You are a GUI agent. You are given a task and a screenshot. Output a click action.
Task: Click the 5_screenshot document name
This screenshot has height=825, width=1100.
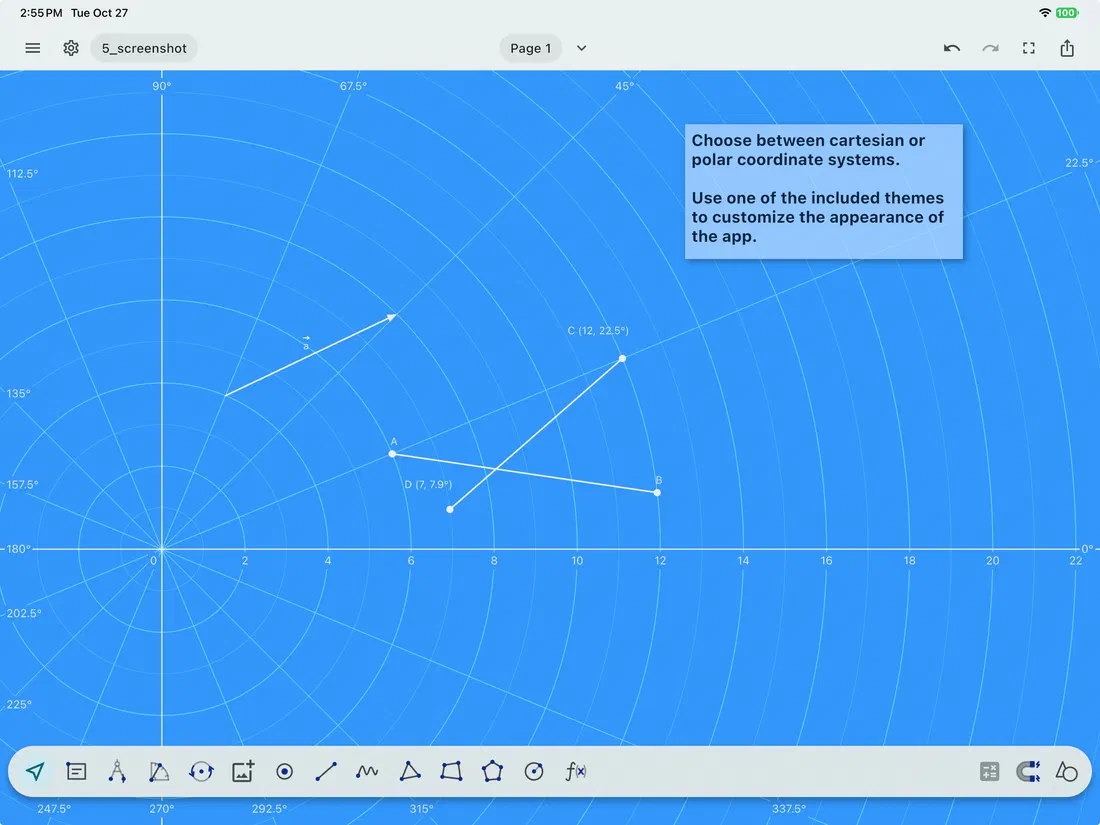144,48
